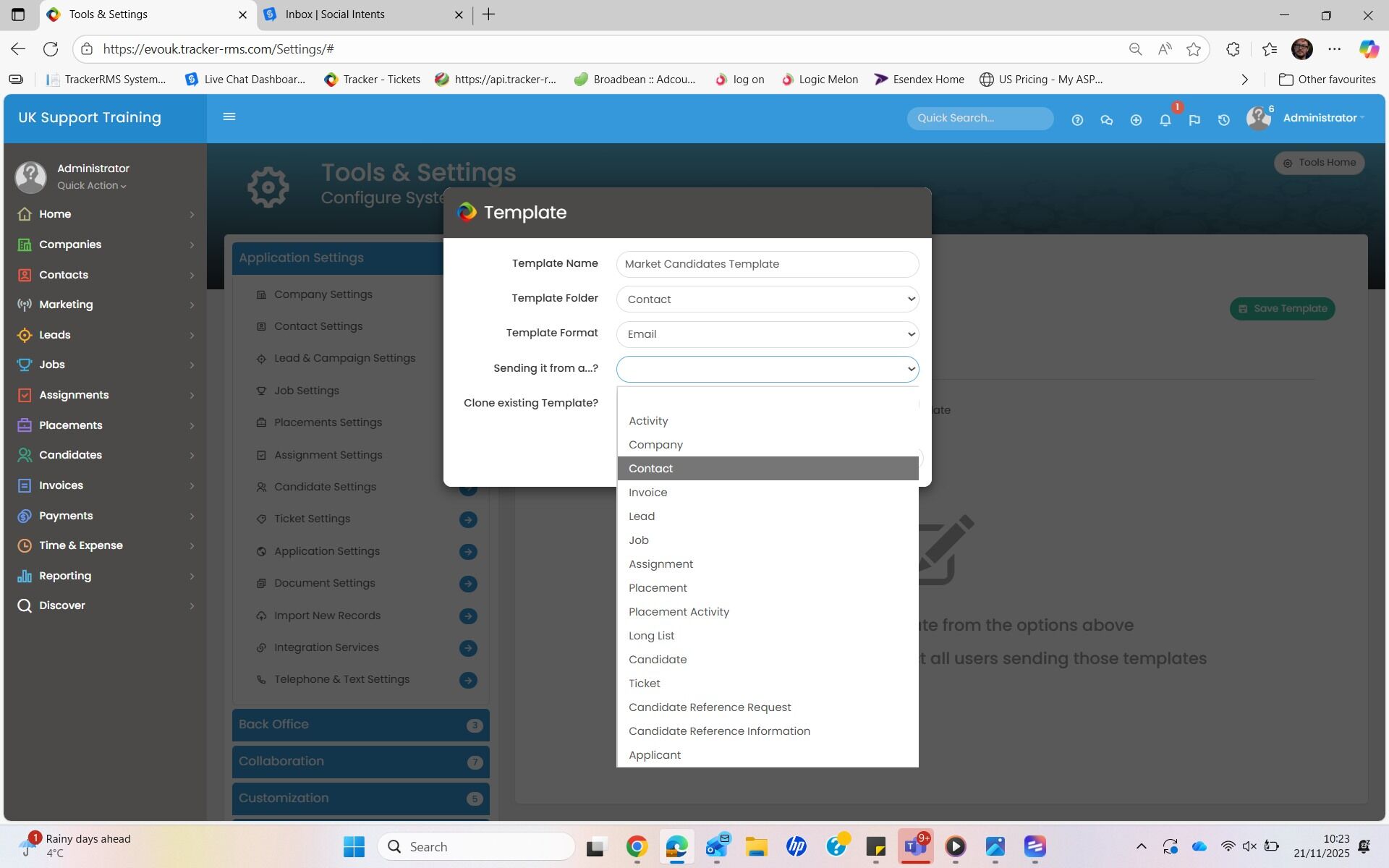Open the help question mark icon
The width and height of the screenshot is (1389, 868).
pyautogui.click(x=1077, y=120)
